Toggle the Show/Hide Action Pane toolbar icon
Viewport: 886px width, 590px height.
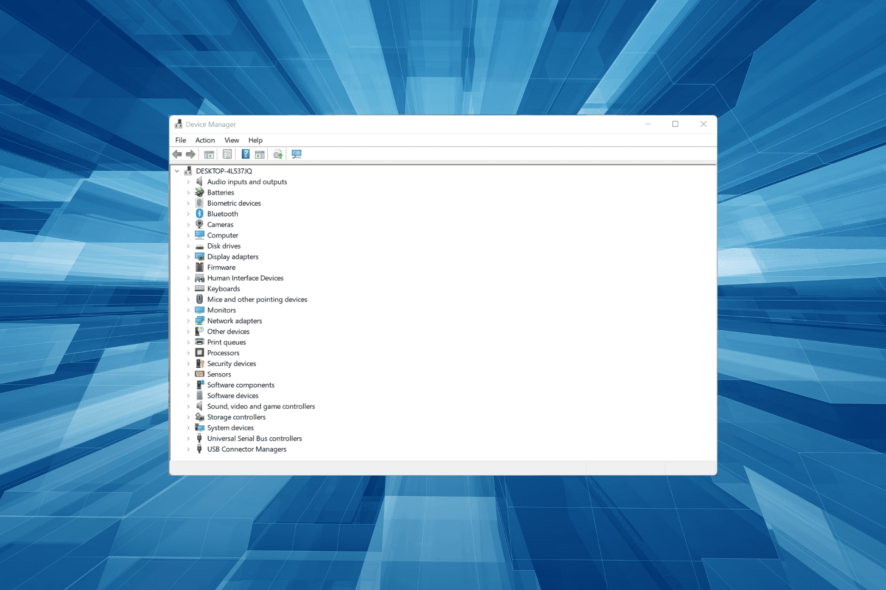[x=260, y=154]
